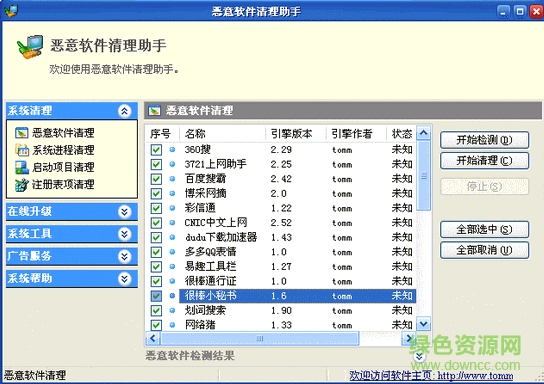The height and width of the screenshot is (384, 544).
Task: Sort the list by the 引擎版本 column header
Action: click(x=296, y=134)
